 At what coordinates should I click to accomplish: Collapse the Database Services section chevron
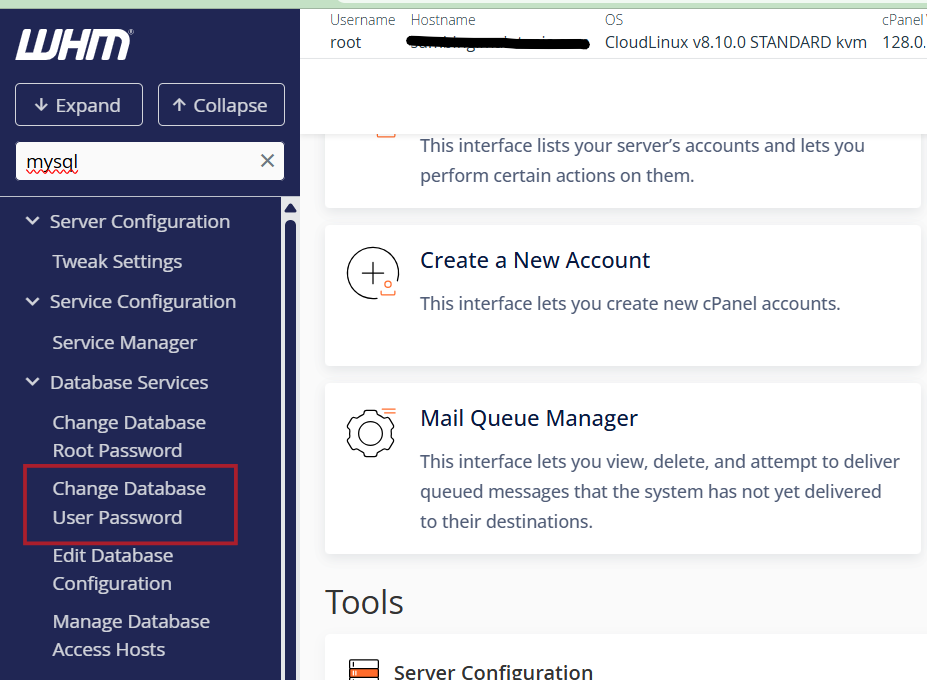point(33,382)
